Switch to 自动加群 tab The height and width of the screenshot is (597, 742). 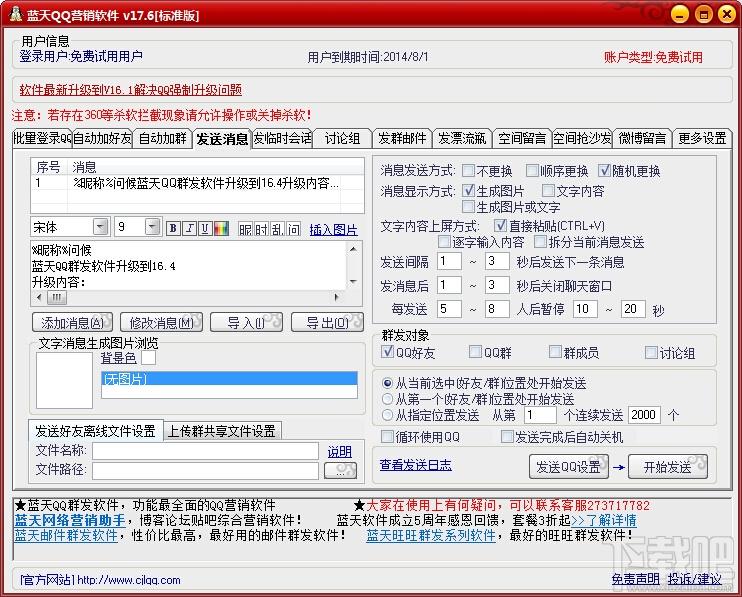[162, 138]
